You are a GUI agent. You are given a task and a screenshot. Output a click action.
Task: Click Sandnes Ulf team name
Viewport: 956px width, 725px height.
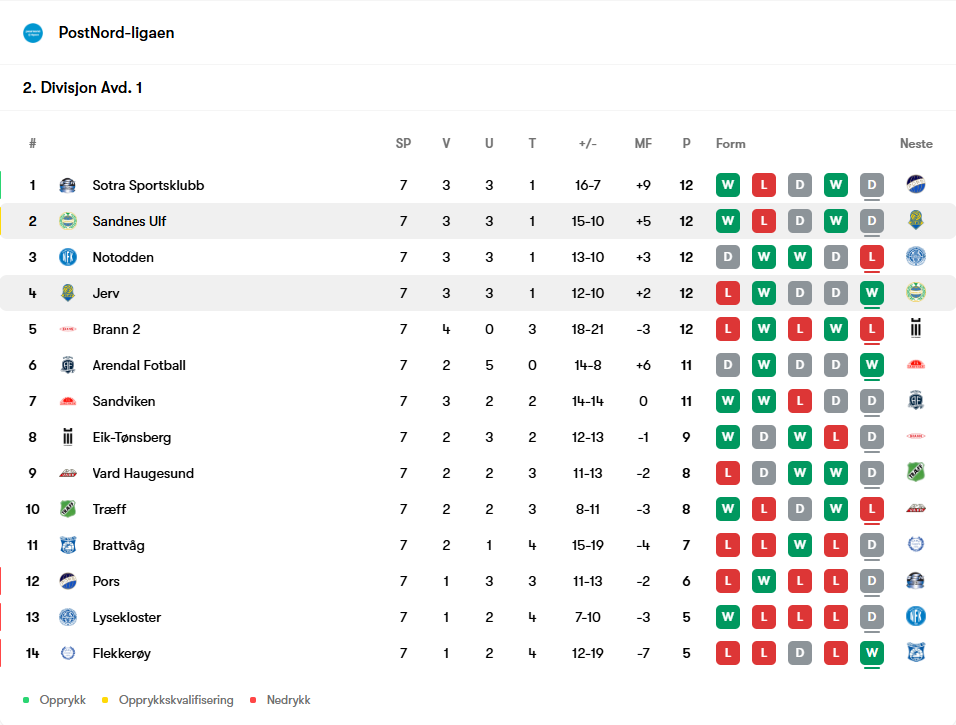(x=129, y=221)
